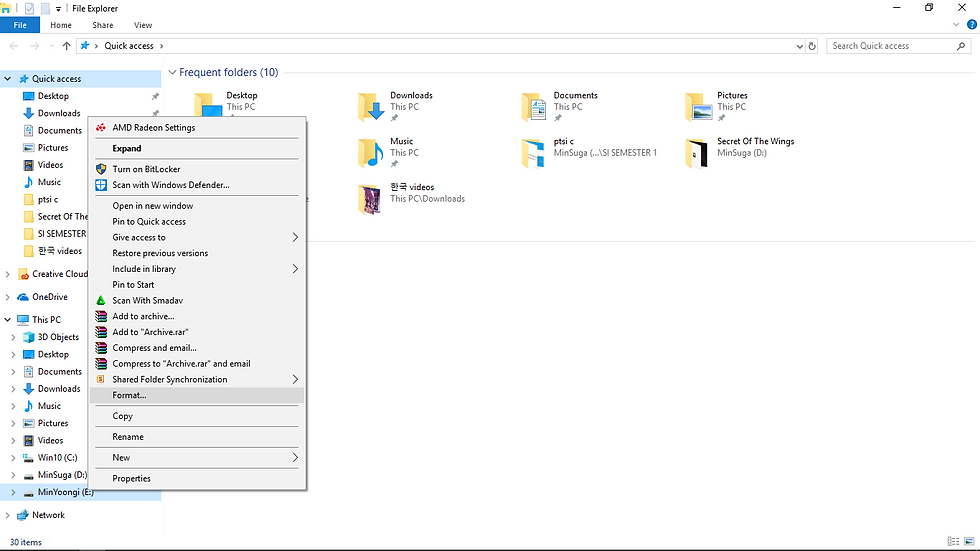Collapse the Frequent folders section
The image size is (980, 551).
[x=172, y=72]
